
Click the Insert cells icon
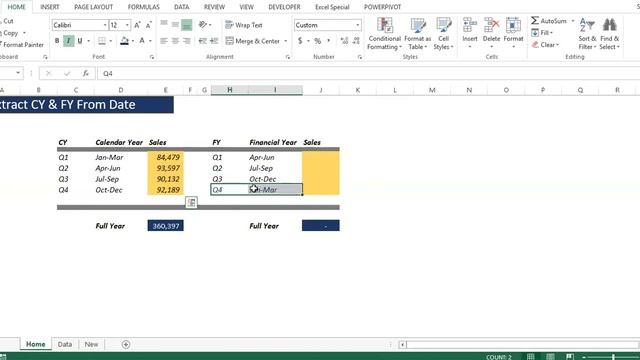[x=470, y=25]
